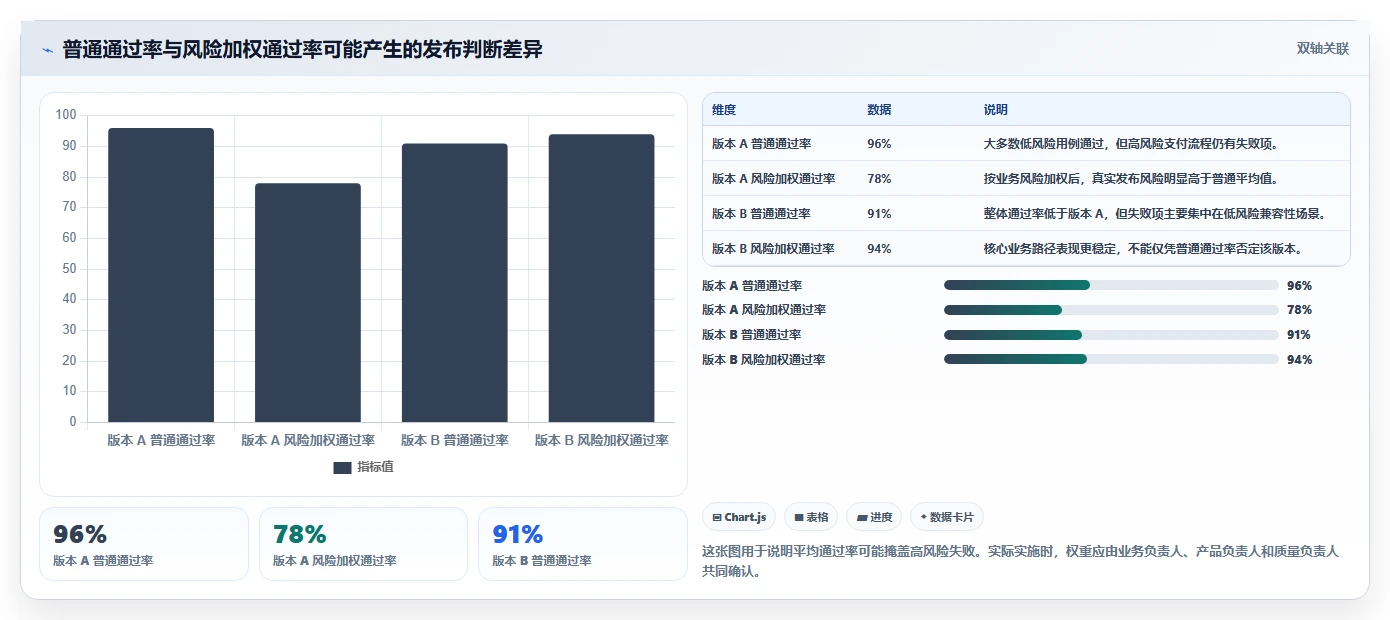The image size is (1390, 620).
Task: Click the 版本 A 普通通过率 chart bar
Action: [x=161, y=275]
